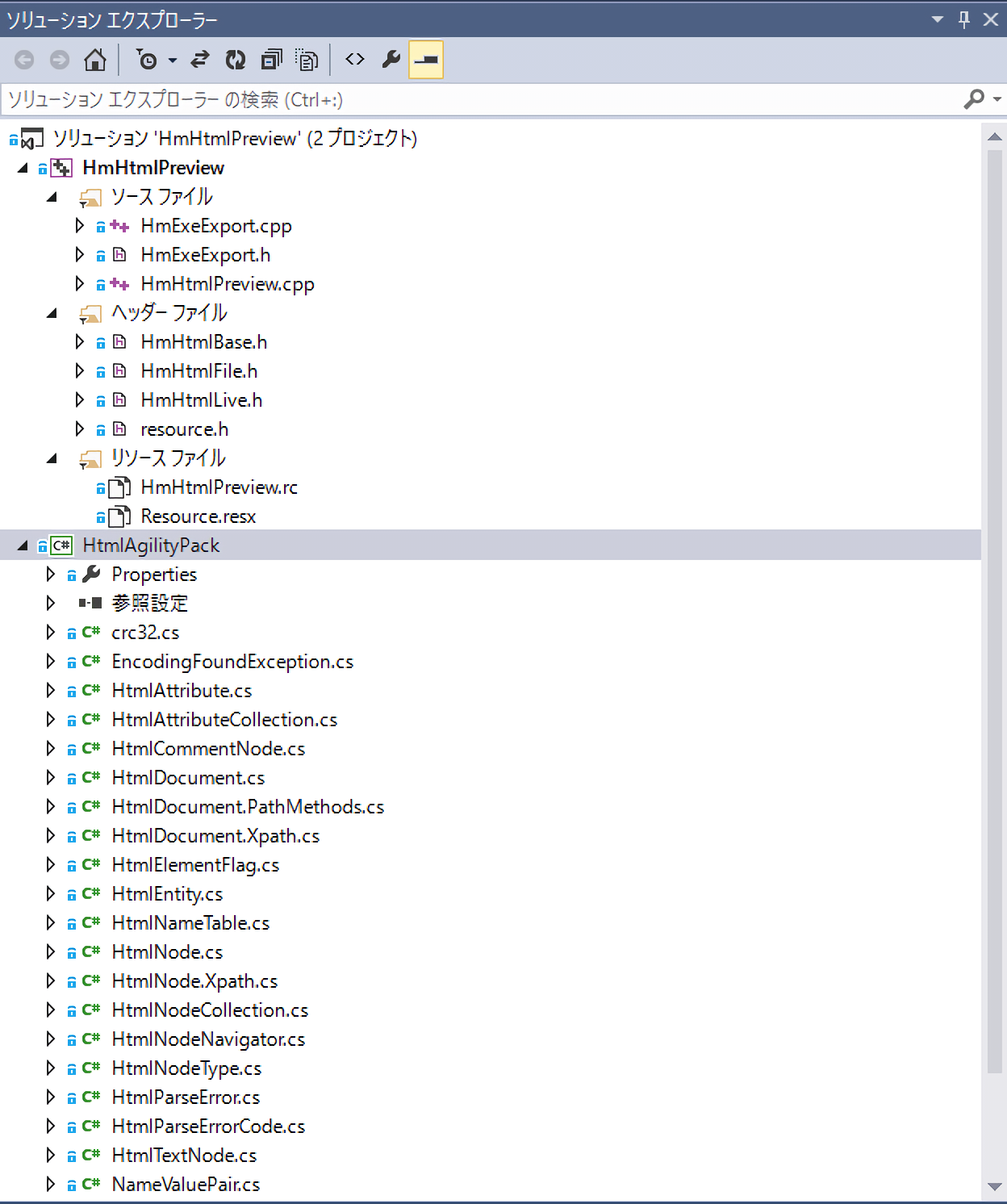Collapse the HmHtmlPreview project node
The image size is (1007, 1204).
click(x=23, y=168)
